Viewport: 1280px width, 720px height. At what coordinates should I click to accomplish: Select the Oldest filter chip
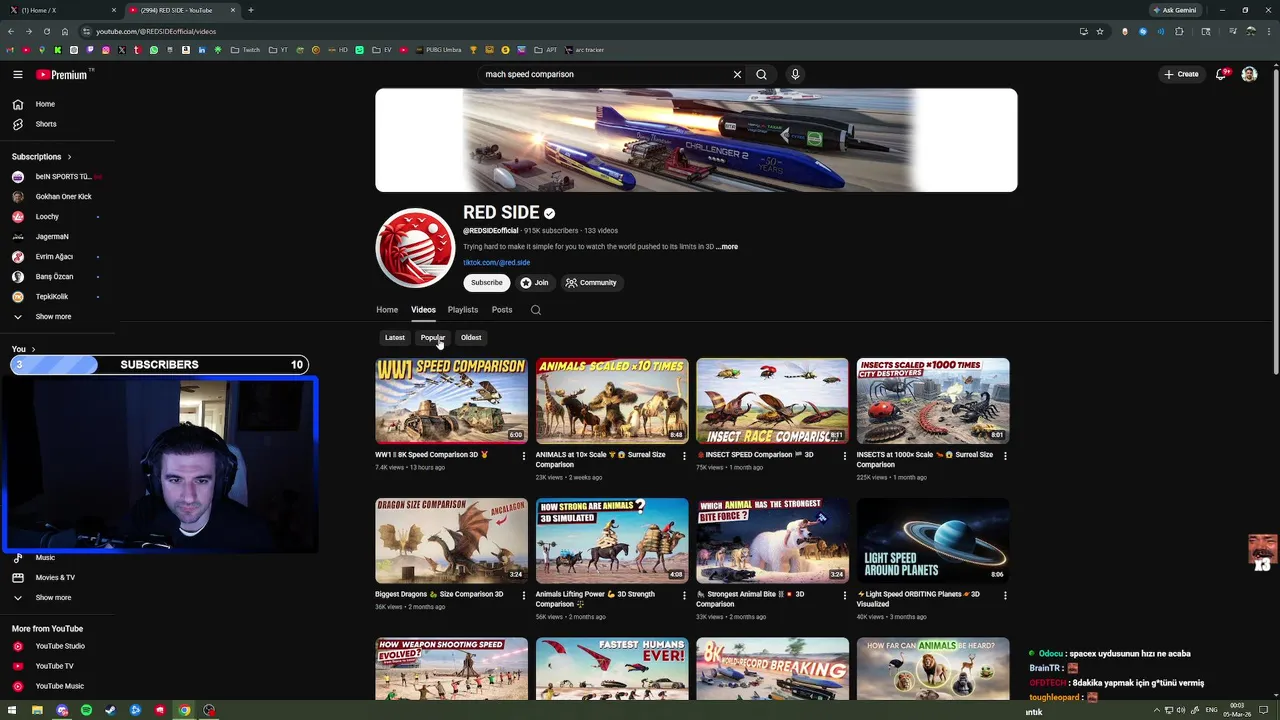(471, 338)
